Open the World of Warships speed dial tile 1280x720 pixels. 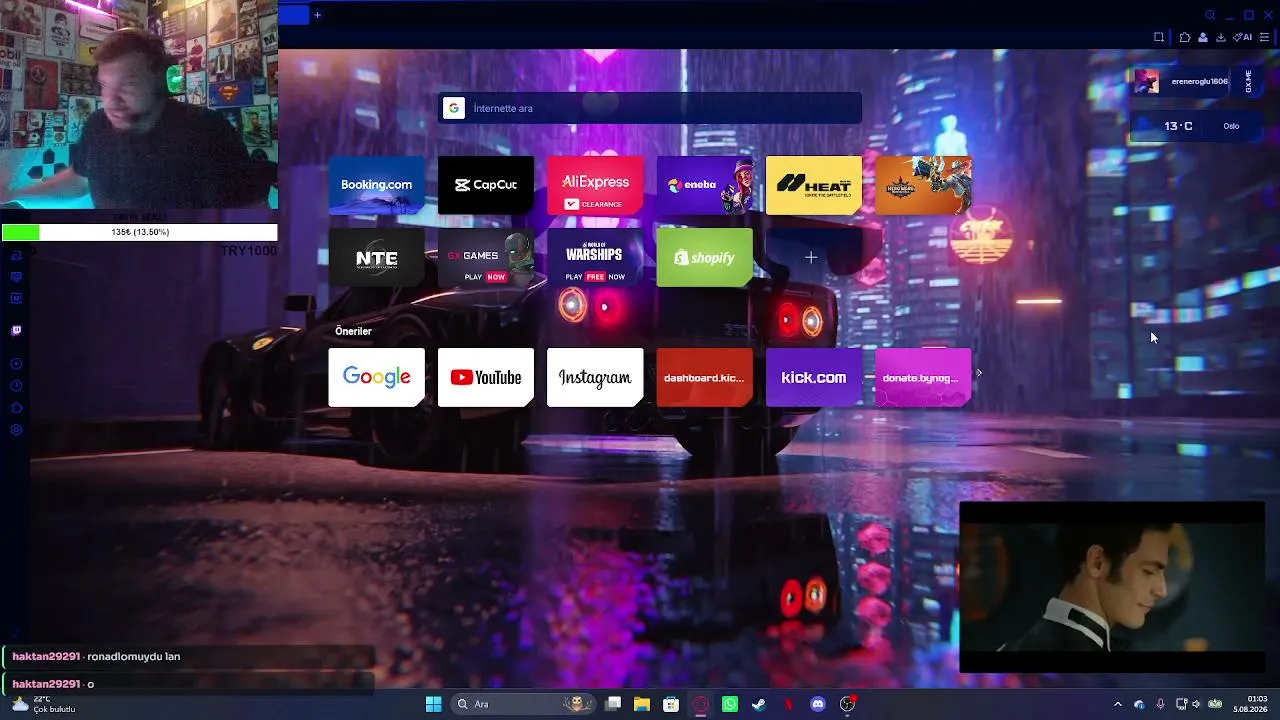[x=595, y=258]
